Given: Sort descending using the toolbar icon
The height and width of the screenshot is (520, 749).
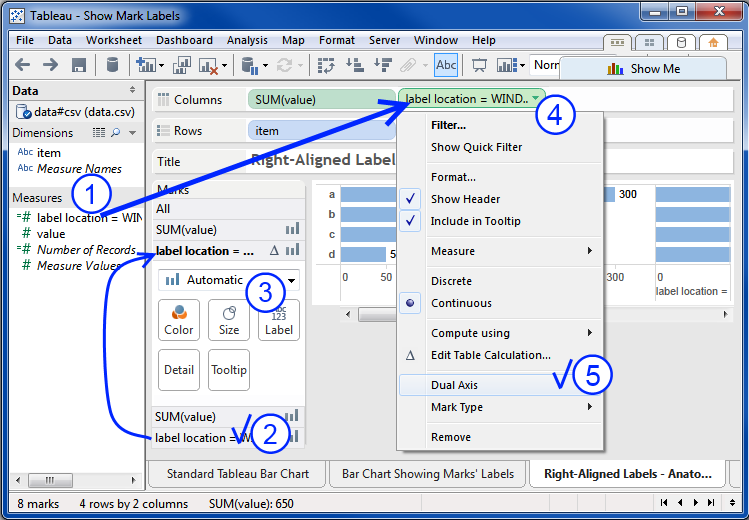Looking at the screenshot, I should point(383,65).
